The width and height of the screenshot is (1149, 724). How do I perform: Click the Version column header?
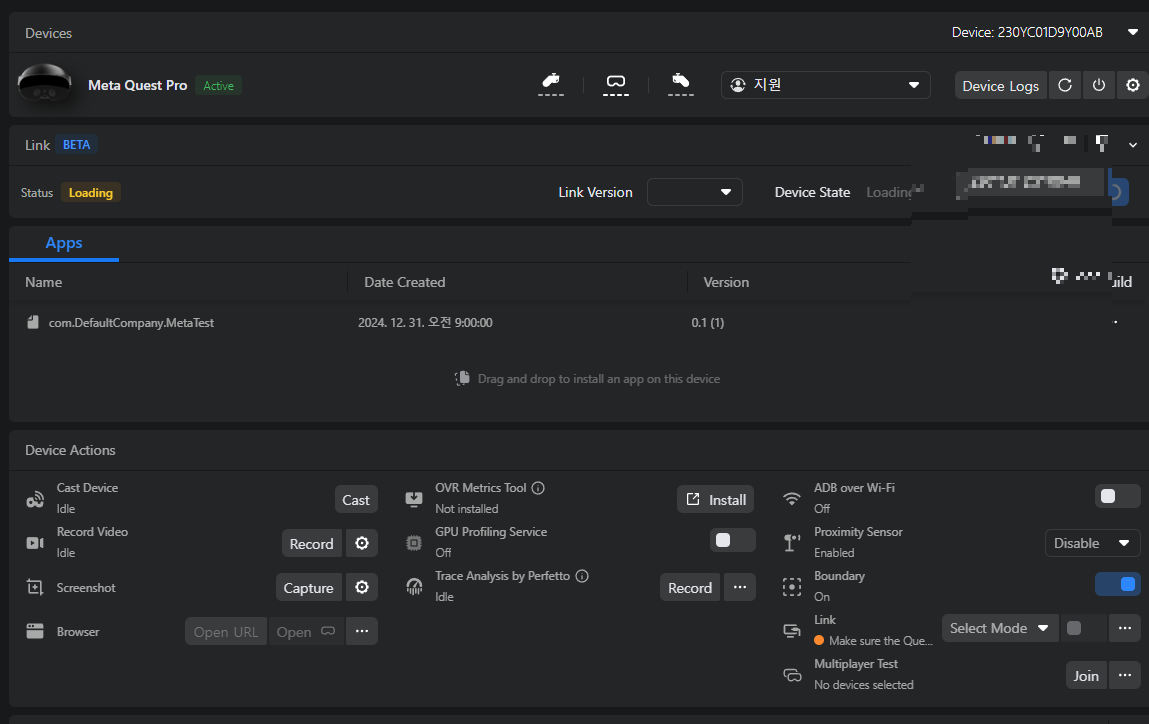726,282
